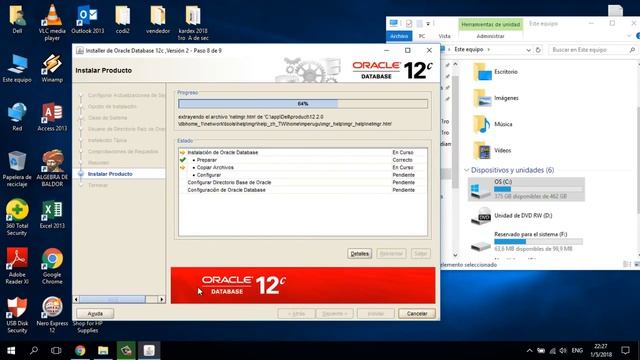Open PC tab in Explorer ribbon
The image size is (640, 360).
(422, 36)
